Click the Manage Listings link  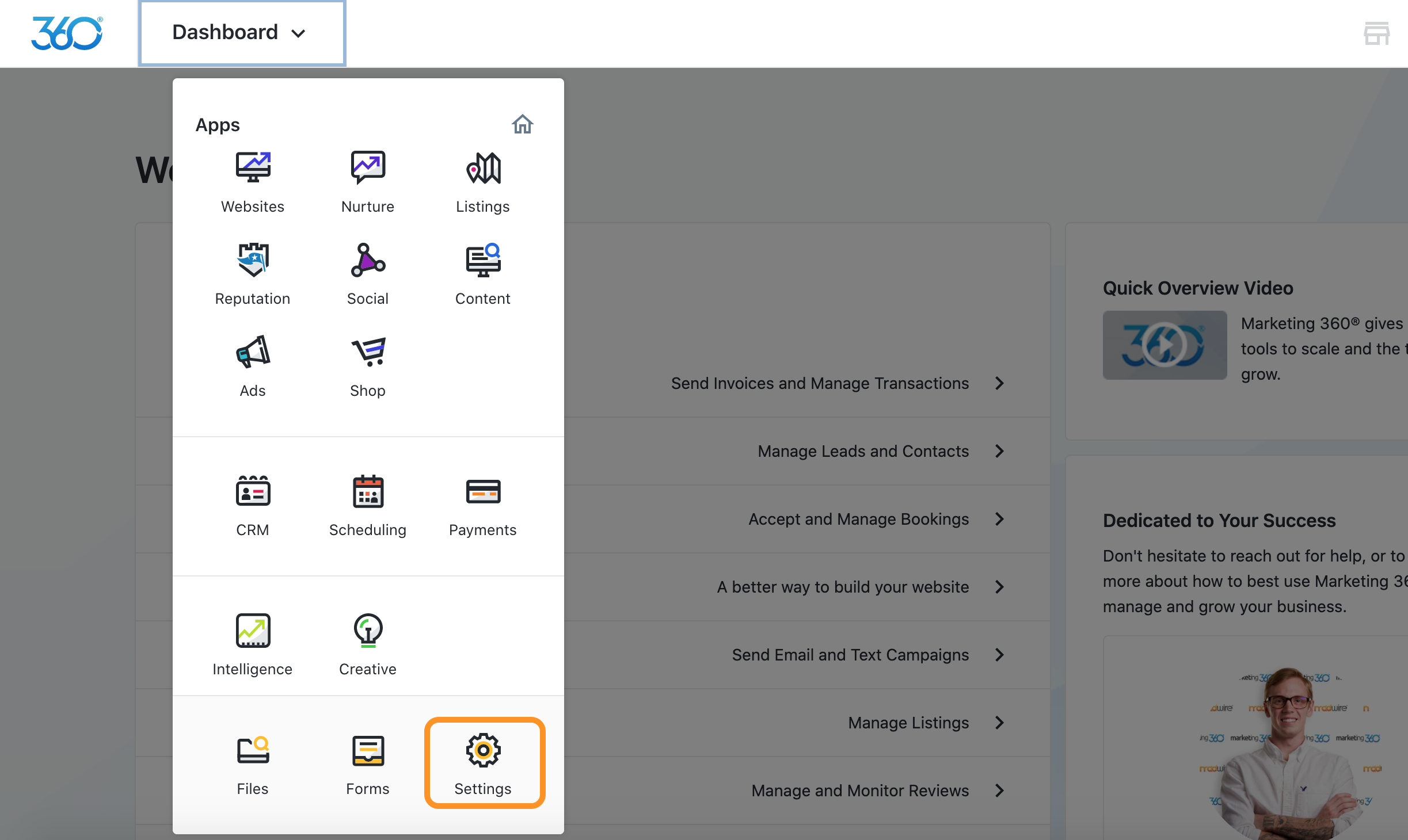[908, 723]
